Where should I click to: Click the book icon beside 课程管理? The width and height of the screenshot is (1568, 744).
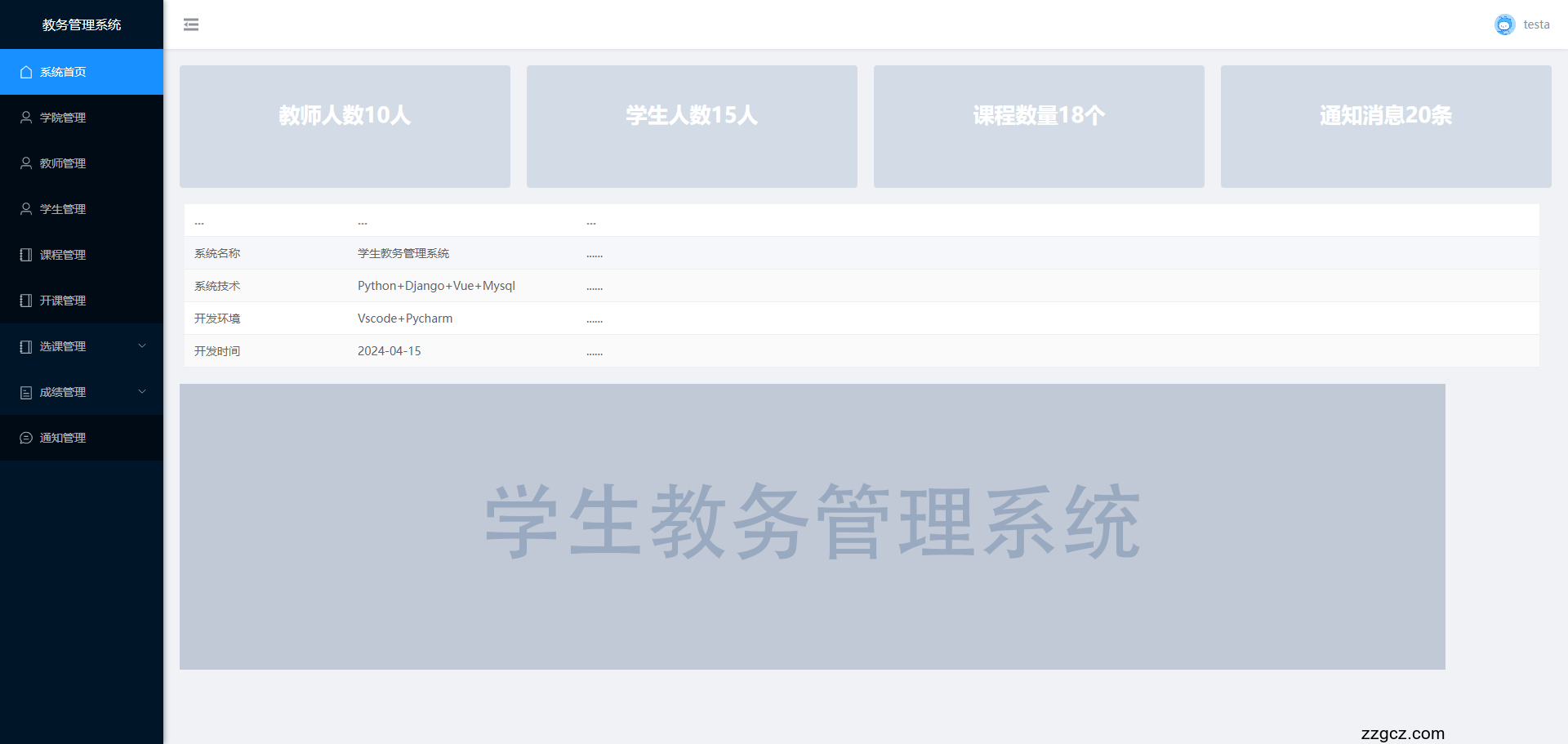point(26,255)
